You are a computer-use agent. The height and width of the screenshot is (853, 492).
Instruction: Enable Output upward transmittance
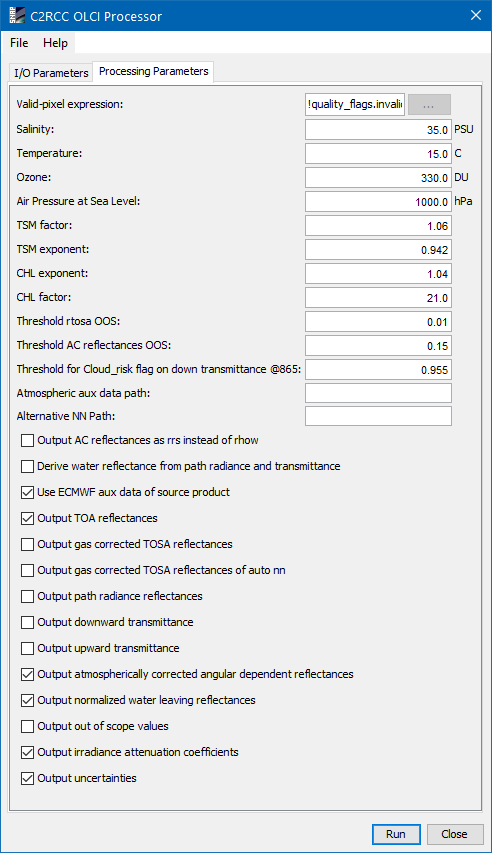coord(27,648)
